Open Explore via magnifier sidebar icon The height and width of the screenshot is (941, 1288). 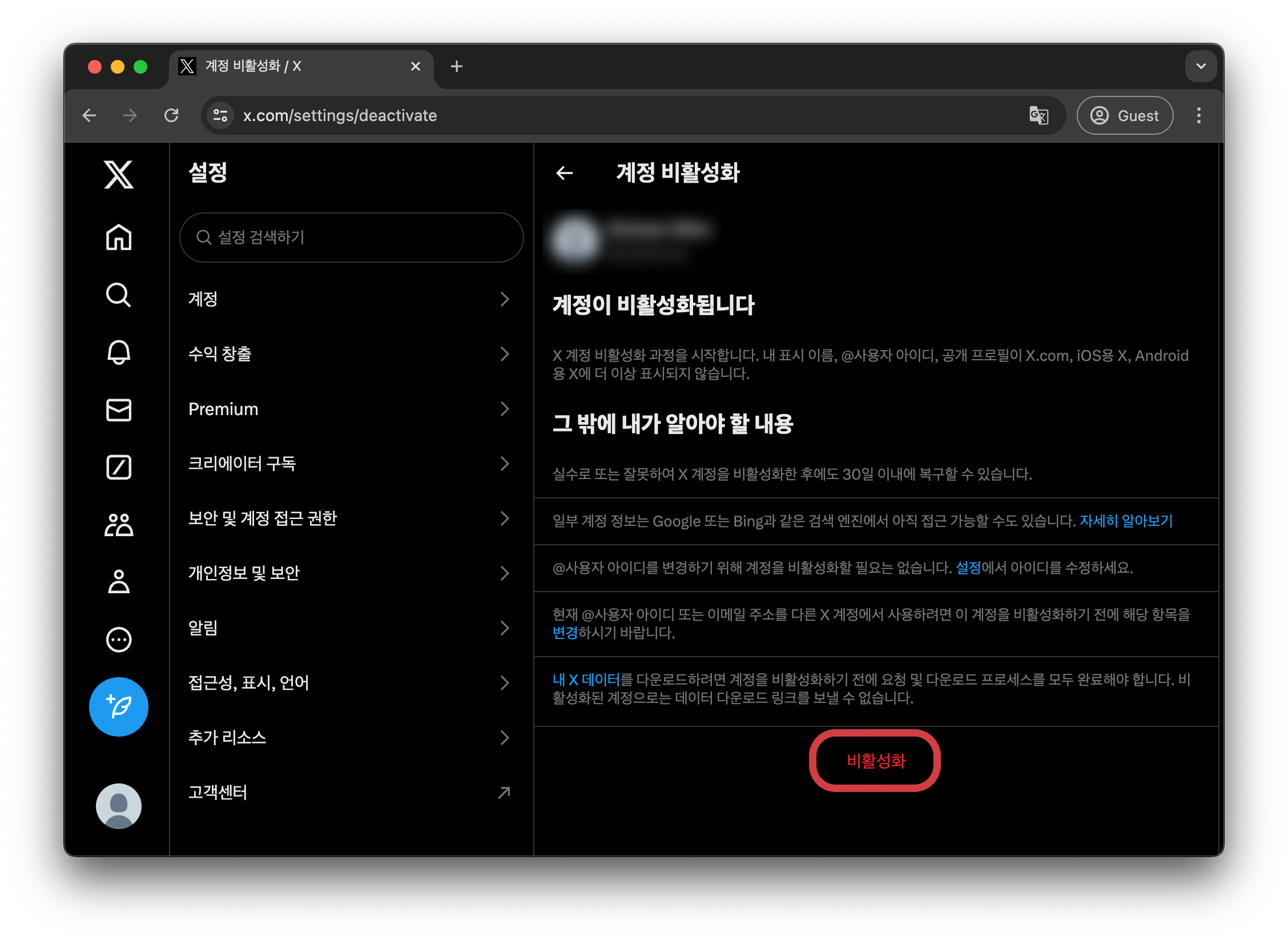tap(119, 295)
